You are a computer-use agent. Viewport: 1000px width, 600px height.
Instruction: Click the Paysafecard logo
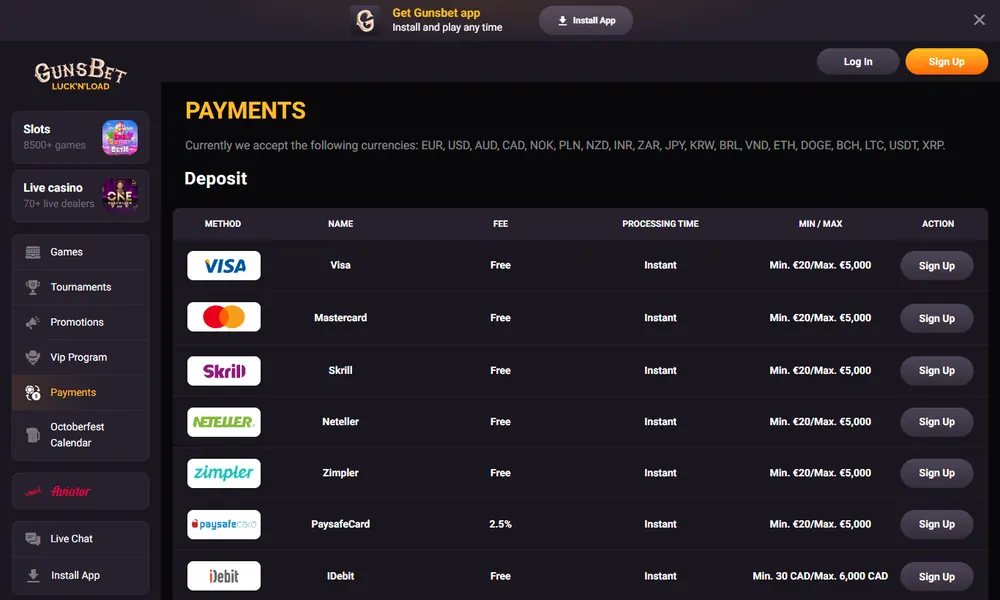[x=224, y=524]
